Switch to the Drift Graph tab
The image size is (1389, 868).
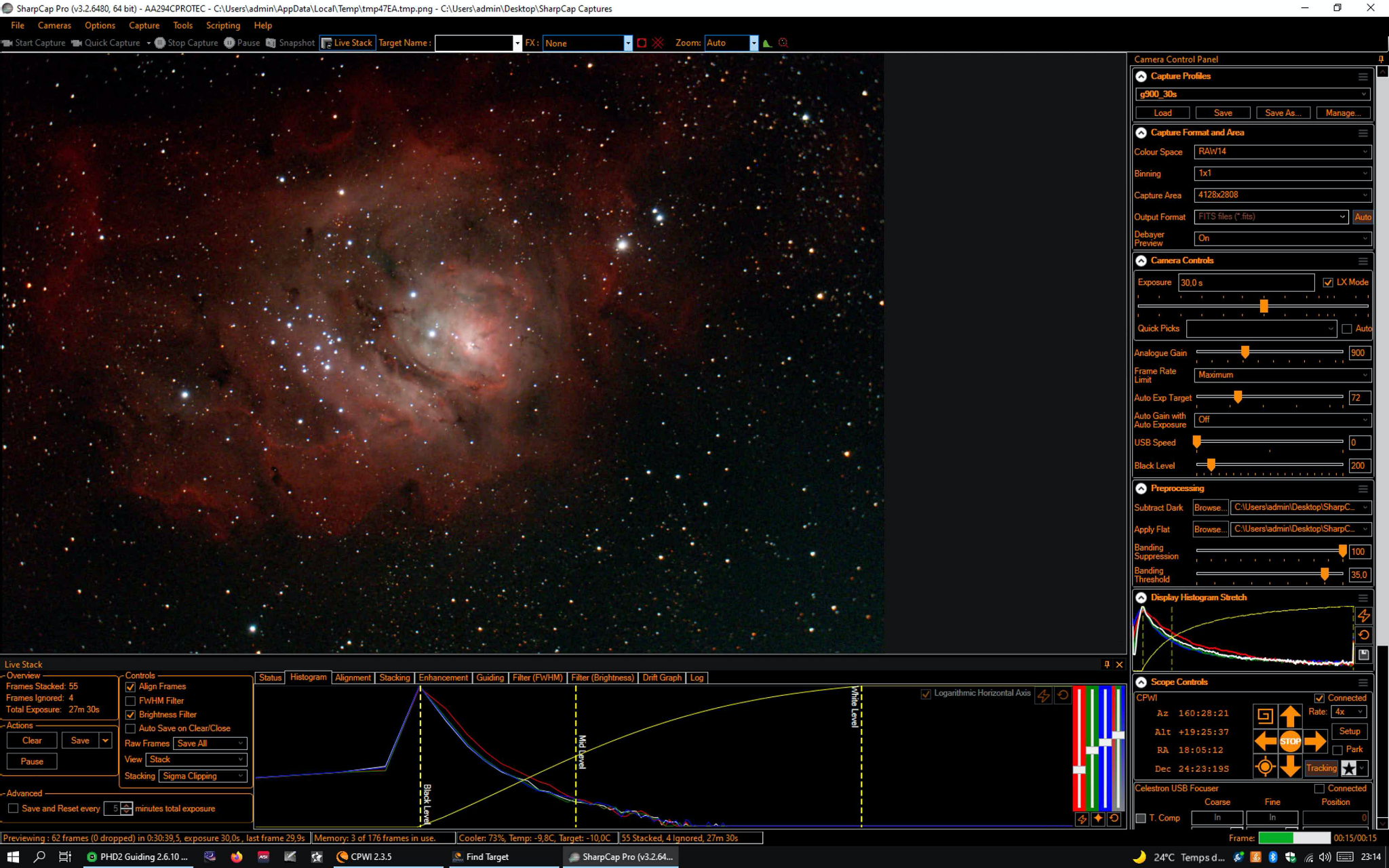pyautogui.click(x=662, y=677)
